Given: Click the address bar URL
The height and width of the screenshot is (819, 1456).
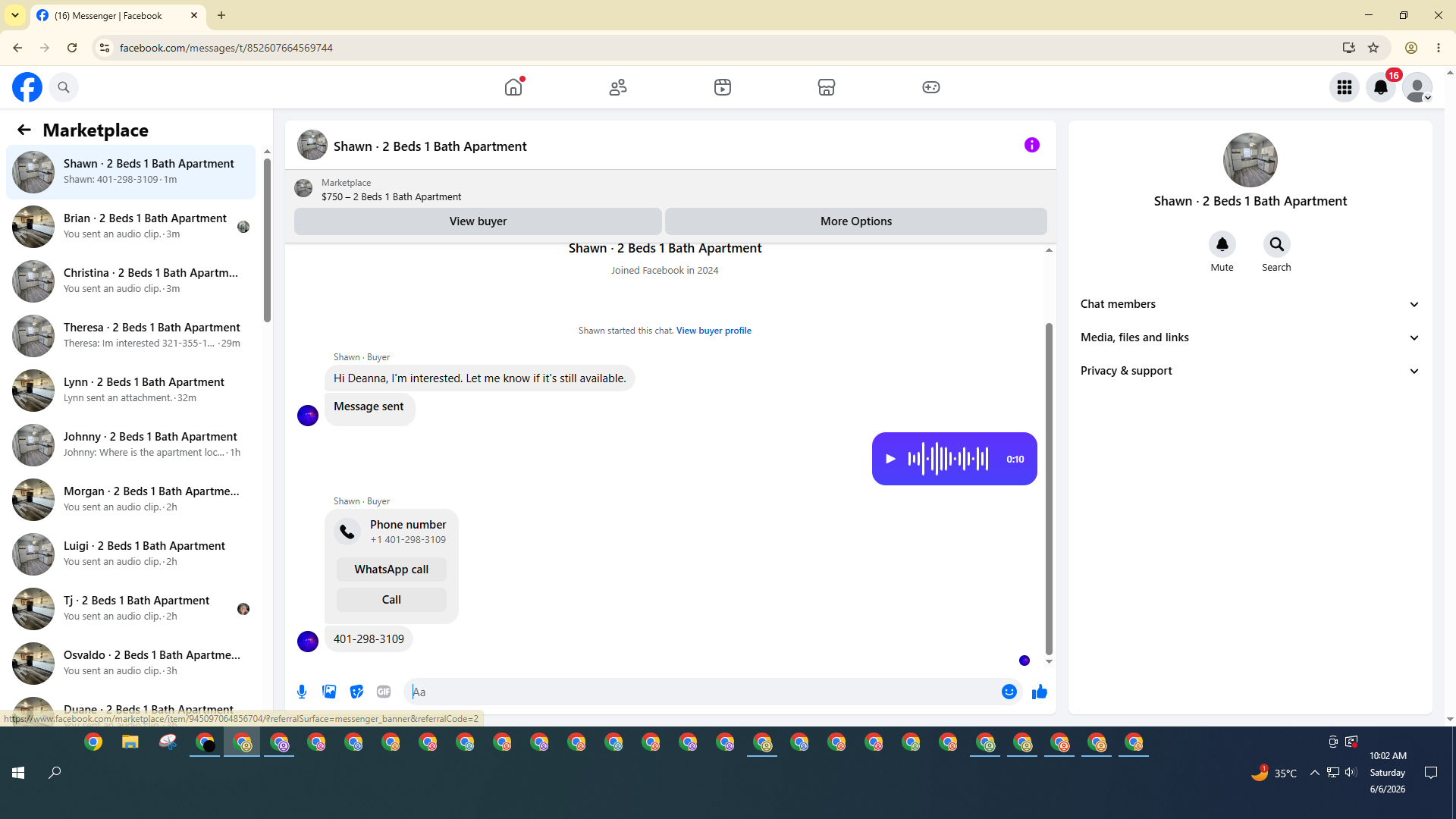Looking at the screenshot, I should 226,48.
